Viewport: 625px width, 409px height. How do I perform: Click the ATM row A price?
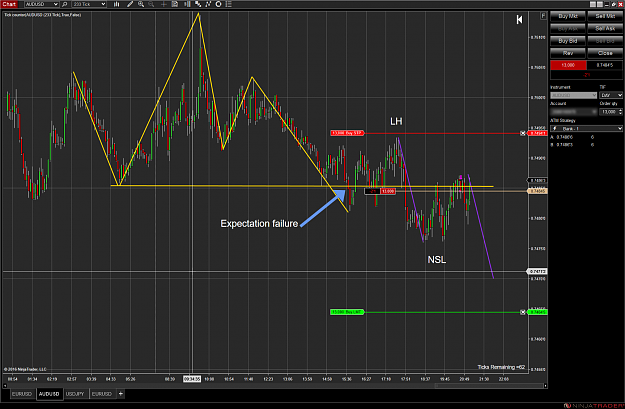pyautogui.click(x=565, y=137)
